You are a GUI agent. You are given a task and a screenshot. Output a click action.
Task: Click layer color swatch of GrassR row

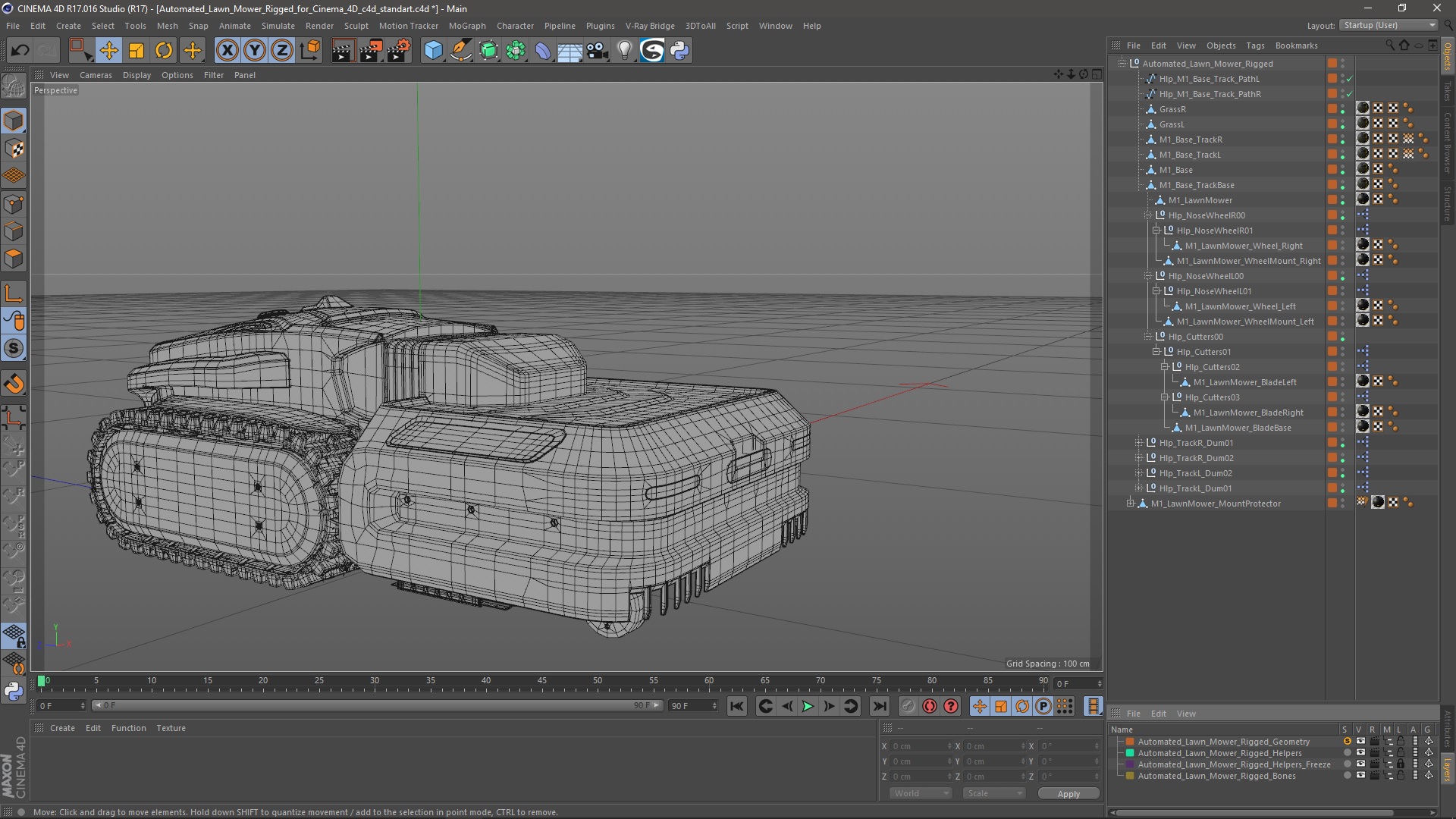pos(1332,109)
